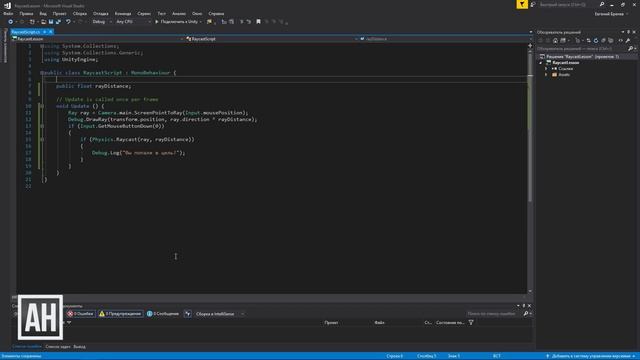Open the Файл menu
640x360 pixels.
(x=8, y=13)
